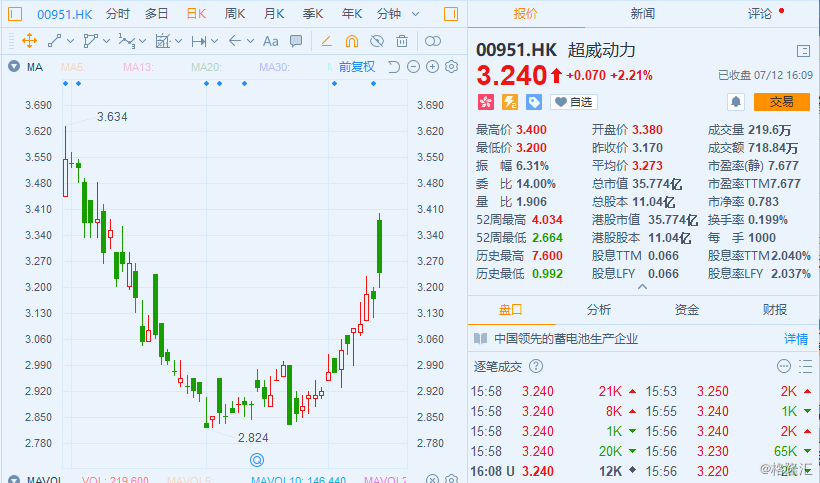The width and height of the screenshot is (820, 483).
Task: Switch to 周K chart tab
Action: point(235,14)
